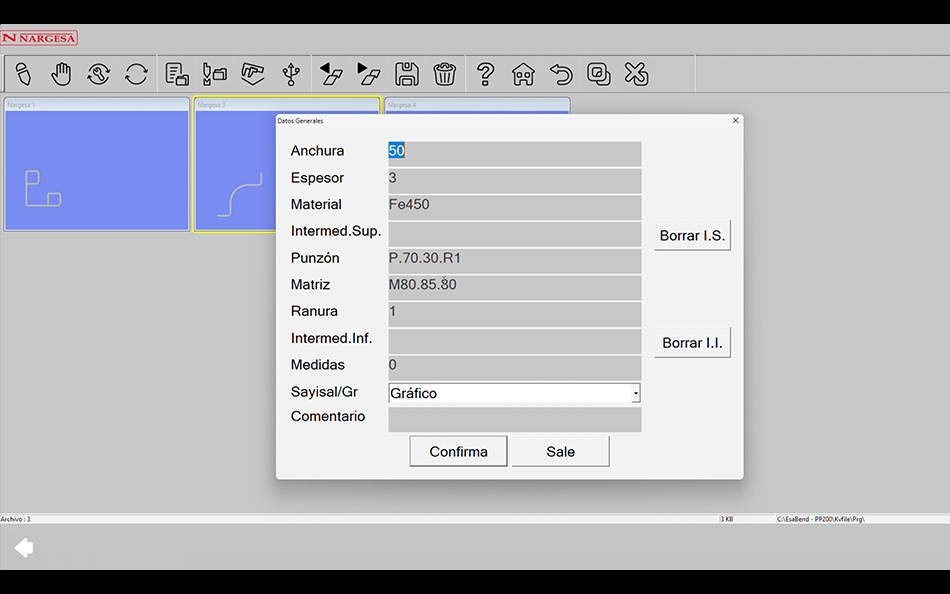The height and width of the screenshot is (594, 950).
Task: Click the Material field showing Fe450
Action: [514, 205]
